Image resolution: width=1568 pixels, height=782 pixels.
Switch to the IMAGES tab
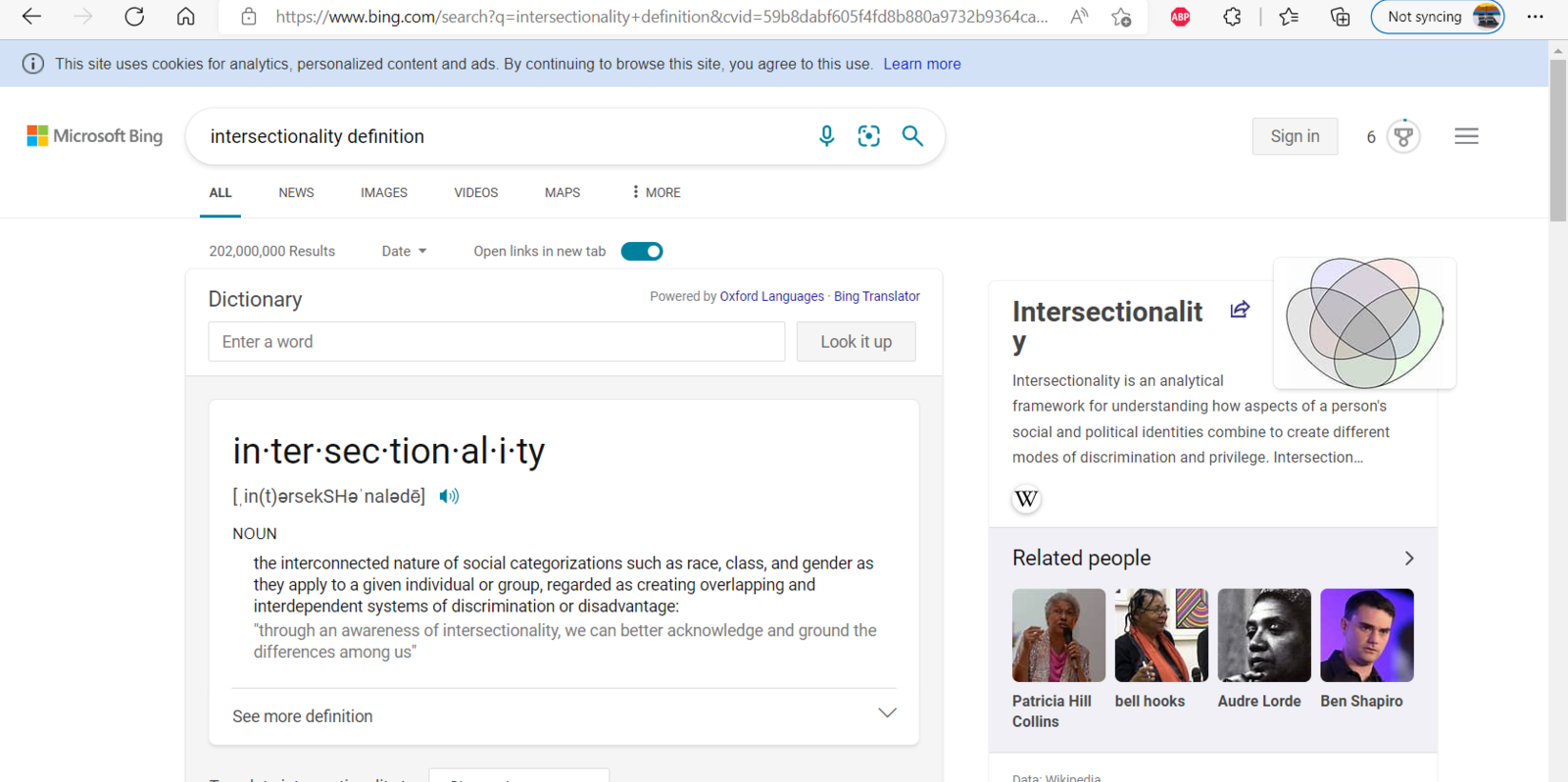click(384, 193)
